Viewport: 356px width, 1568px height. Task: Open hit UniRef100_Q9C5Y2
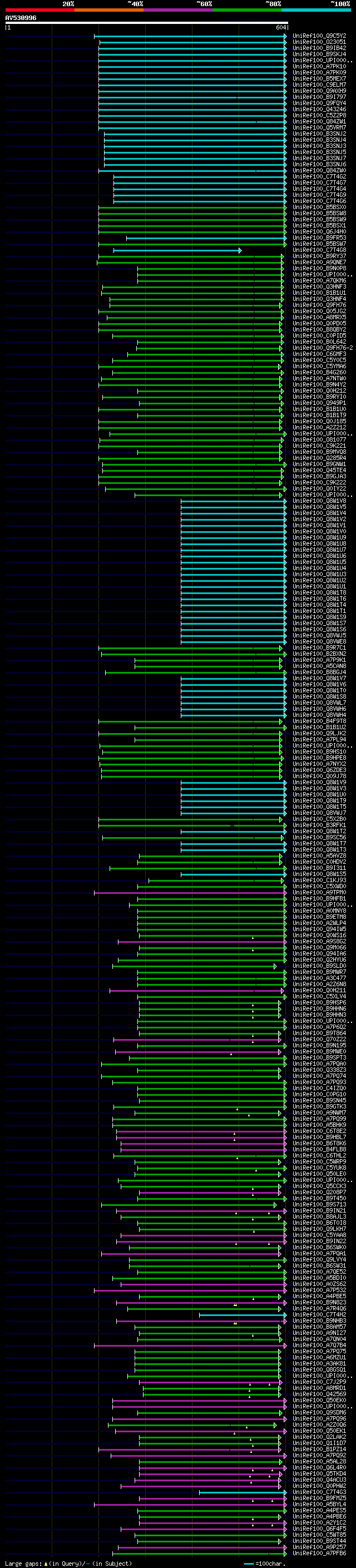tap(319, 36)
